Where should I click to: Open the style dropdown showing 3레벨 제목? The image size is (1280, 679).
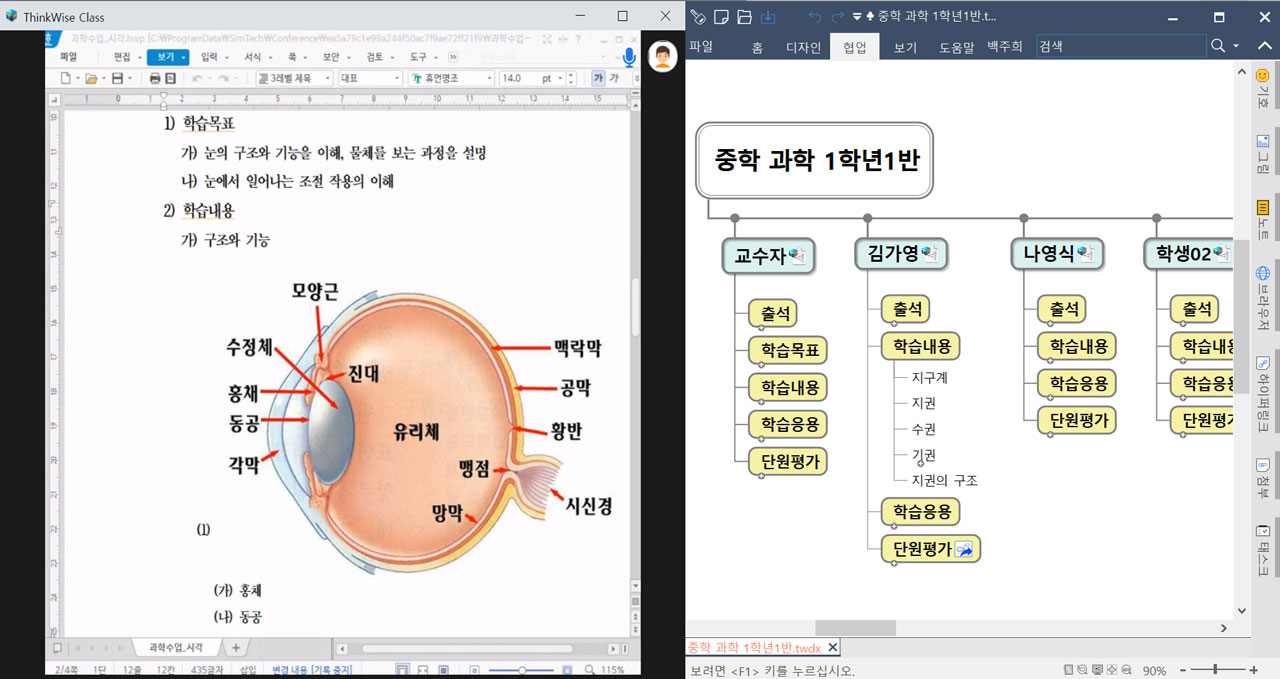tap(293, 78)
